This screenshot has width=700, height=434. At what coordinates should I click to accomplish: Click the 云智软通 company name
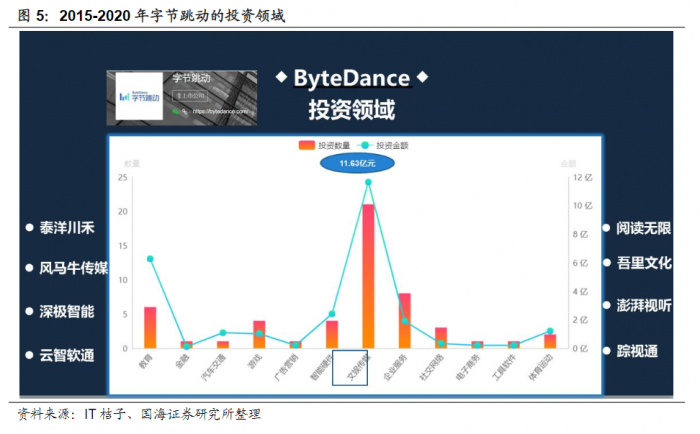[67, 355]
